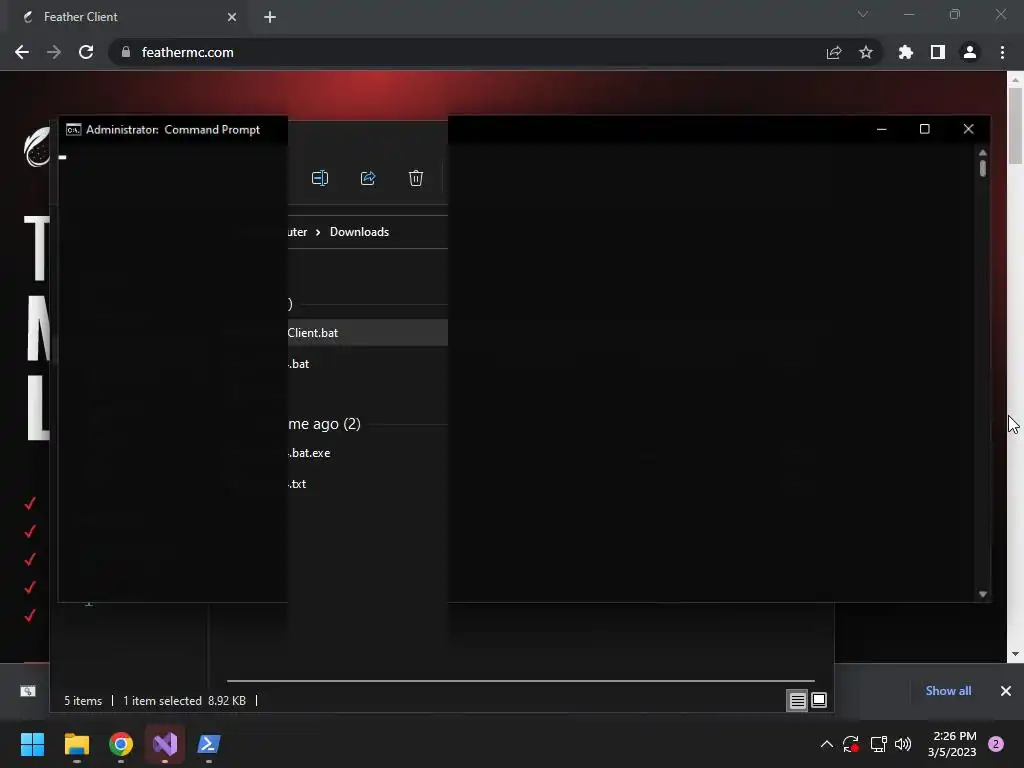This screenshot has width=1024, height=768.
Task: Click Command Prompt scrollbar up arrow
Action: (x=982, y=152)
